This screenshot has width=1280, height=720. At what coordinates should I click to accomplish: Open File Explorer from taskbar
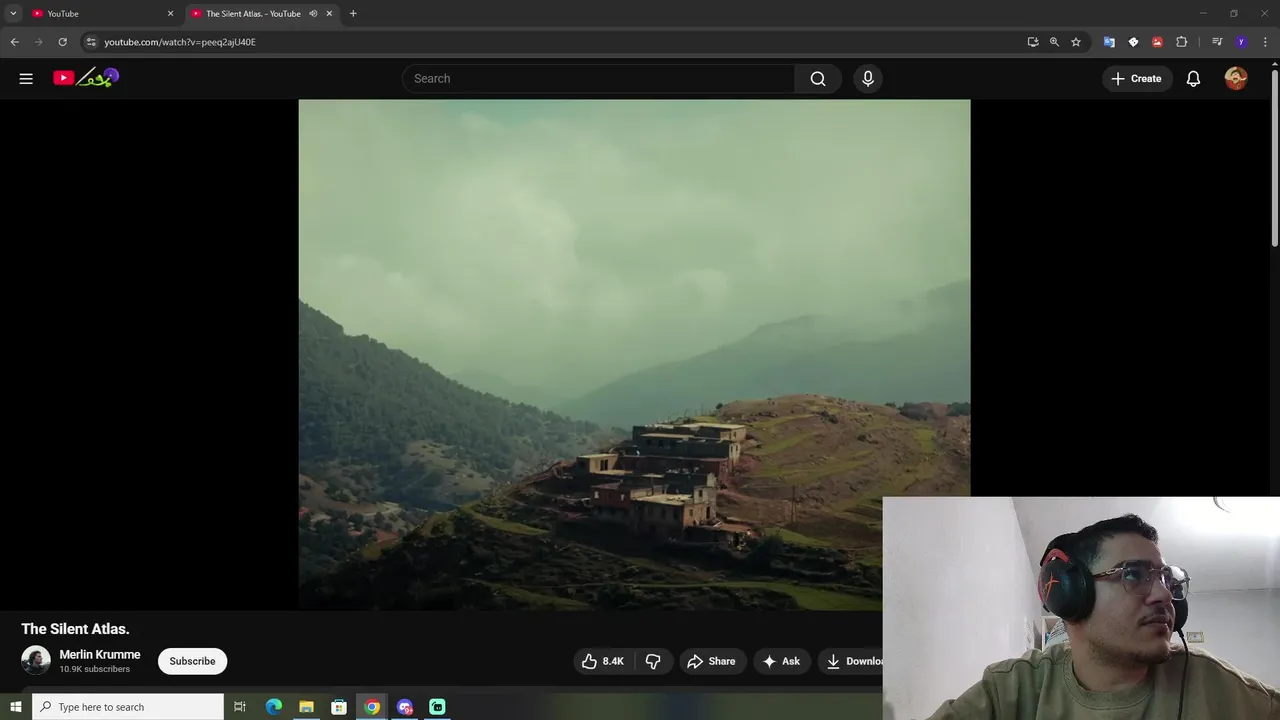pos(306,707)
